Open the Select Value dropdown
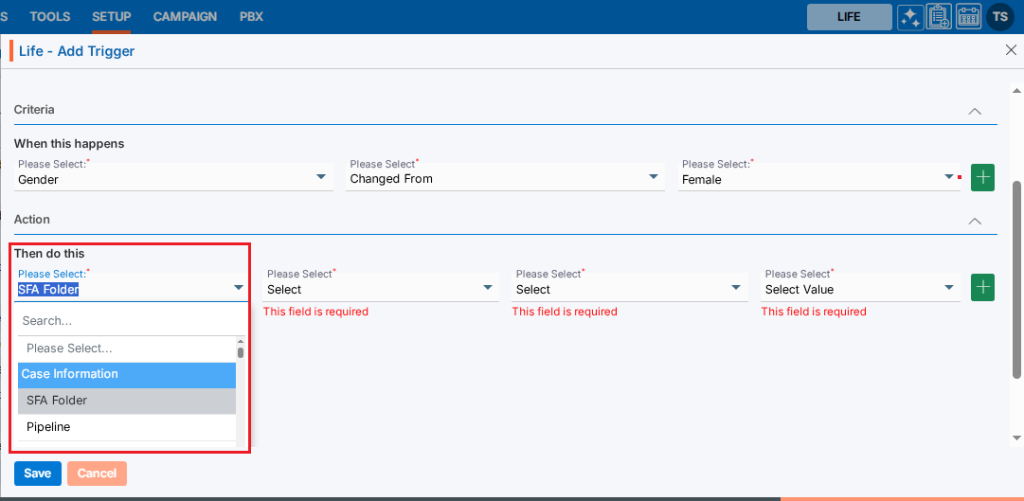This screenshot has width=1024, height=501. point(859,289)
